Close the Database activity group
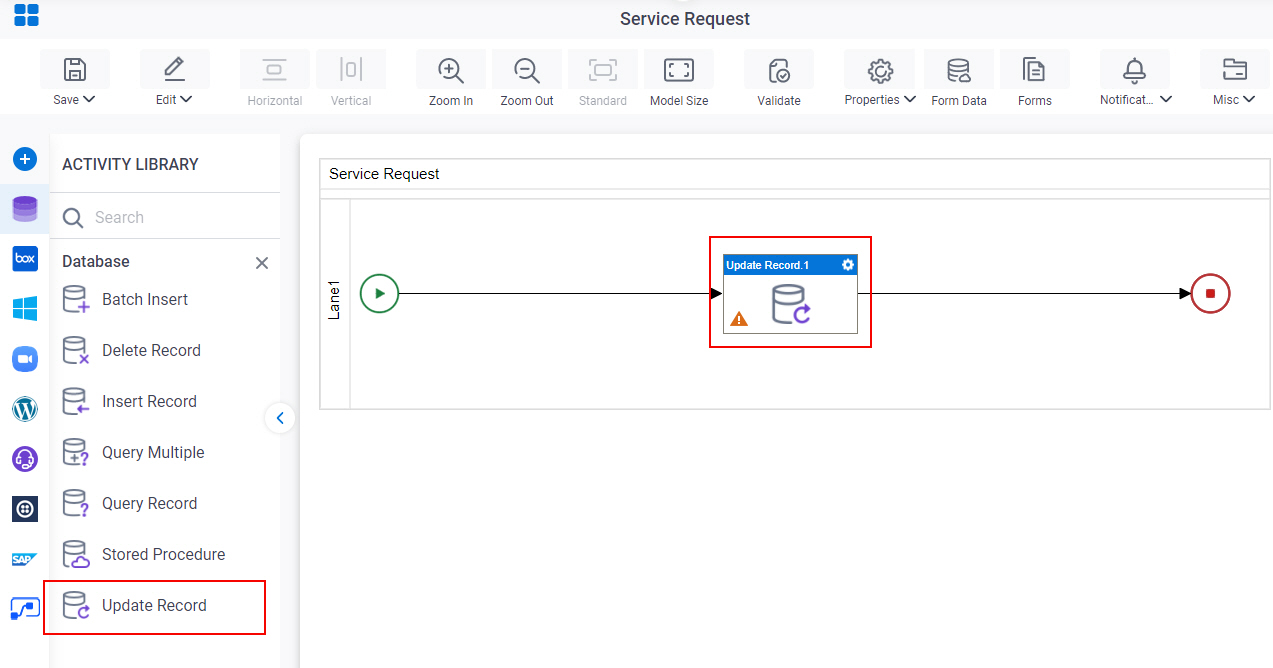This screenshot has width=1273, height=668. click(262, 263)
